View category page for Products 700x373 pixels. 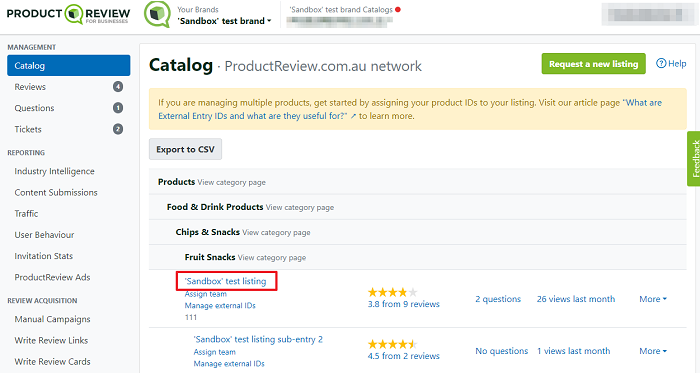click(x=231, y=182)
